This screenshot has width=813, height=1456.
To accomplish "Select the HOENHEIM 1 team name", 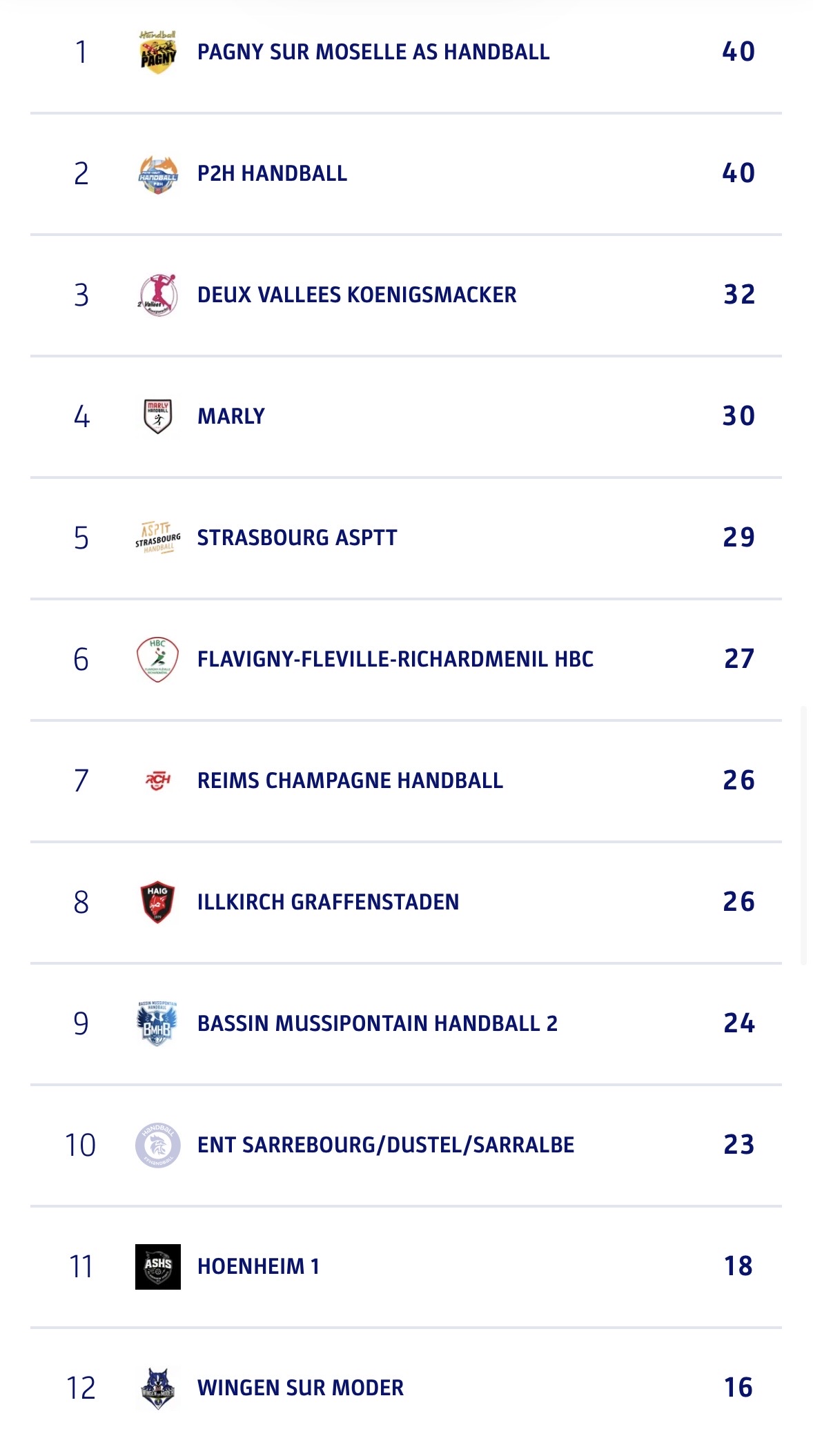I will [258, 1267].
